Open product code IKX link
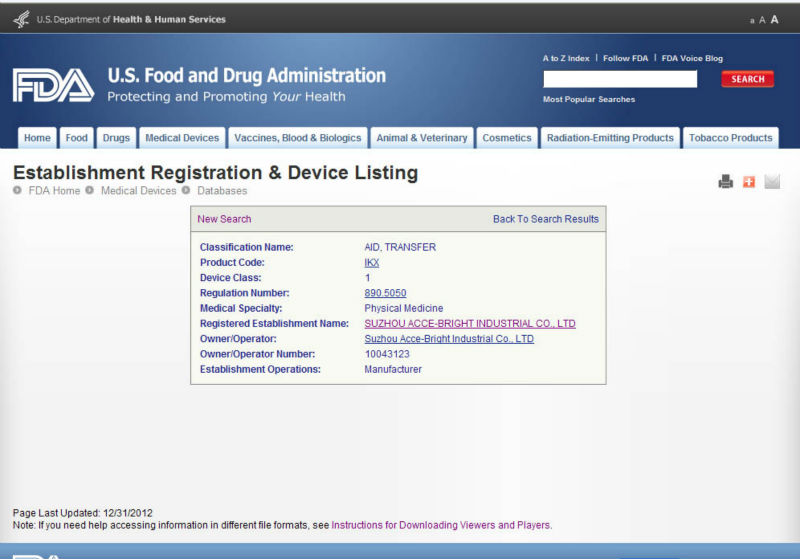 [371, 263]
